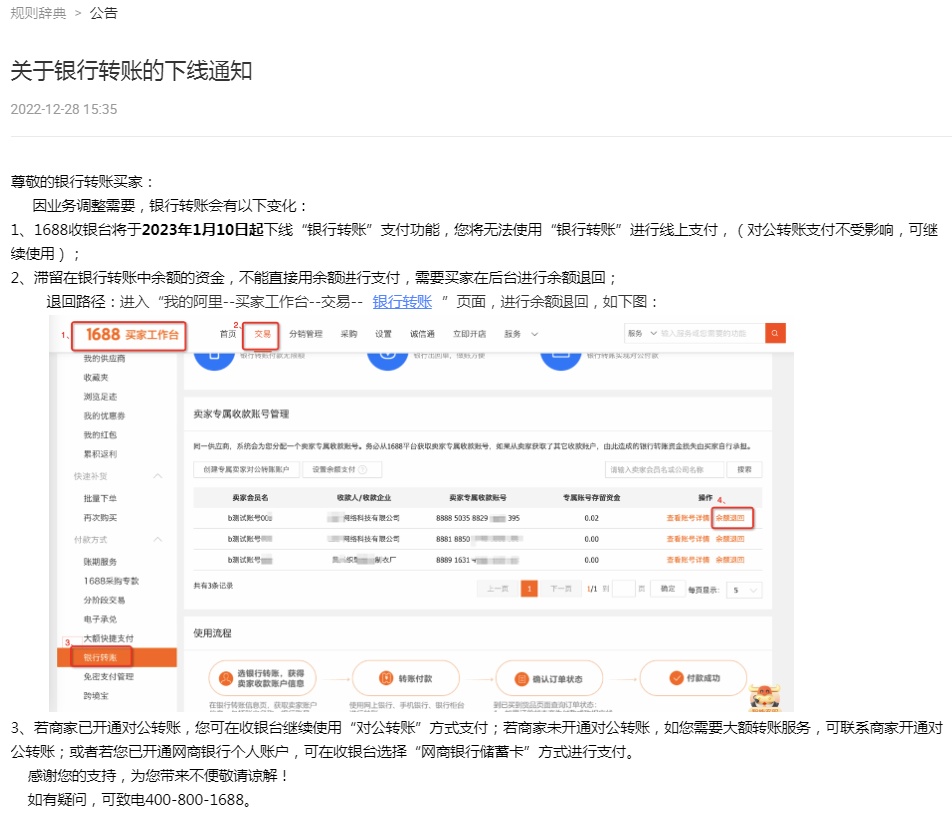
Task: Open 分阶段交易 in the sidebar
Action: (104, 600)
